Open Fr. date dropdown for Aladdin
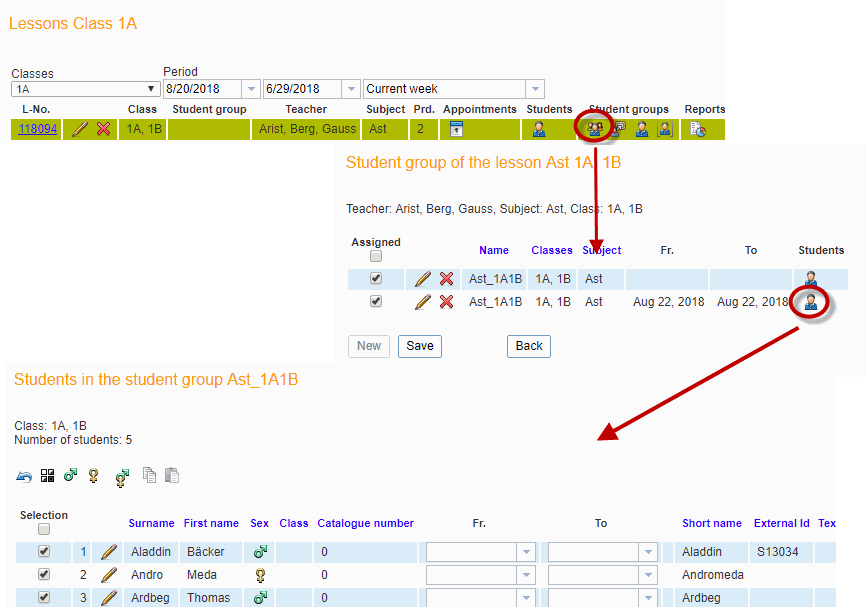The height and width of the screenshot is (607, 866). pyautogui.click(x=526, y=552)
